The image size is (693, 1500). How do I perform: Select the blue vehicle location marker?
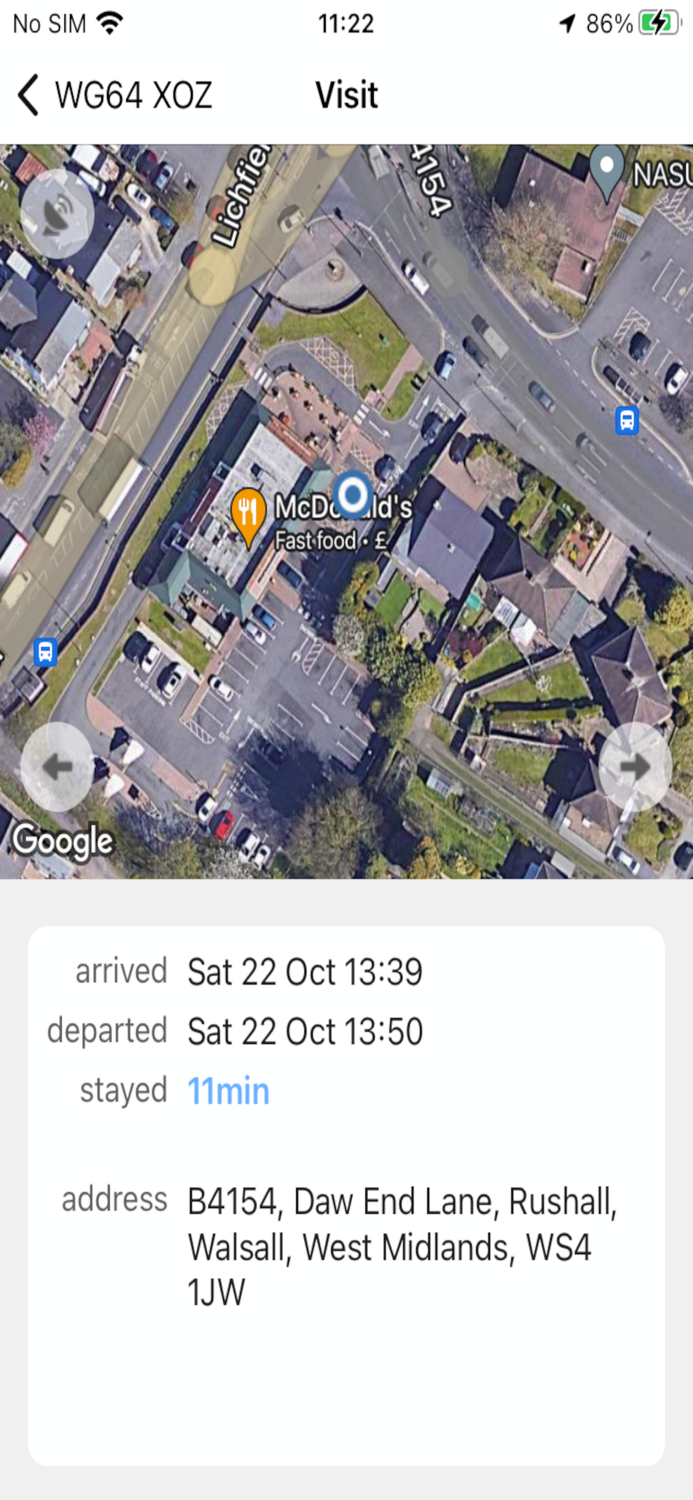tap(352, 494)
